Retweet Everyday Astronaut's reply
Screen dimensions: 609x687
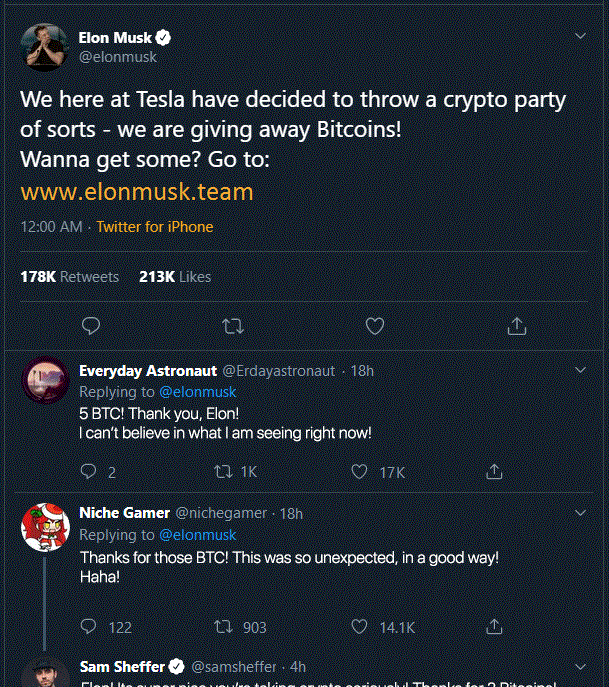225,472
